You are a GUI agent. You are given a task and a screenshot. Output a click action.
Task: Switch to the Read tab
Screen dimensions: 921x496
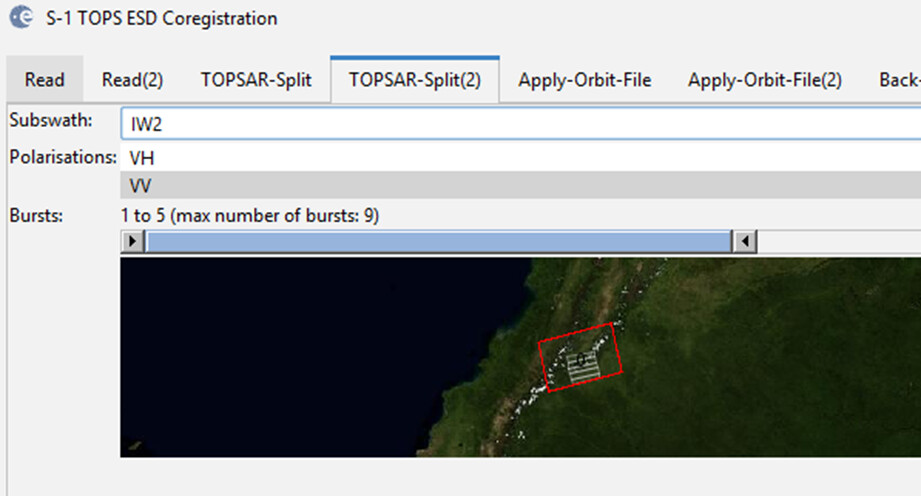click(x=45, y=80)
